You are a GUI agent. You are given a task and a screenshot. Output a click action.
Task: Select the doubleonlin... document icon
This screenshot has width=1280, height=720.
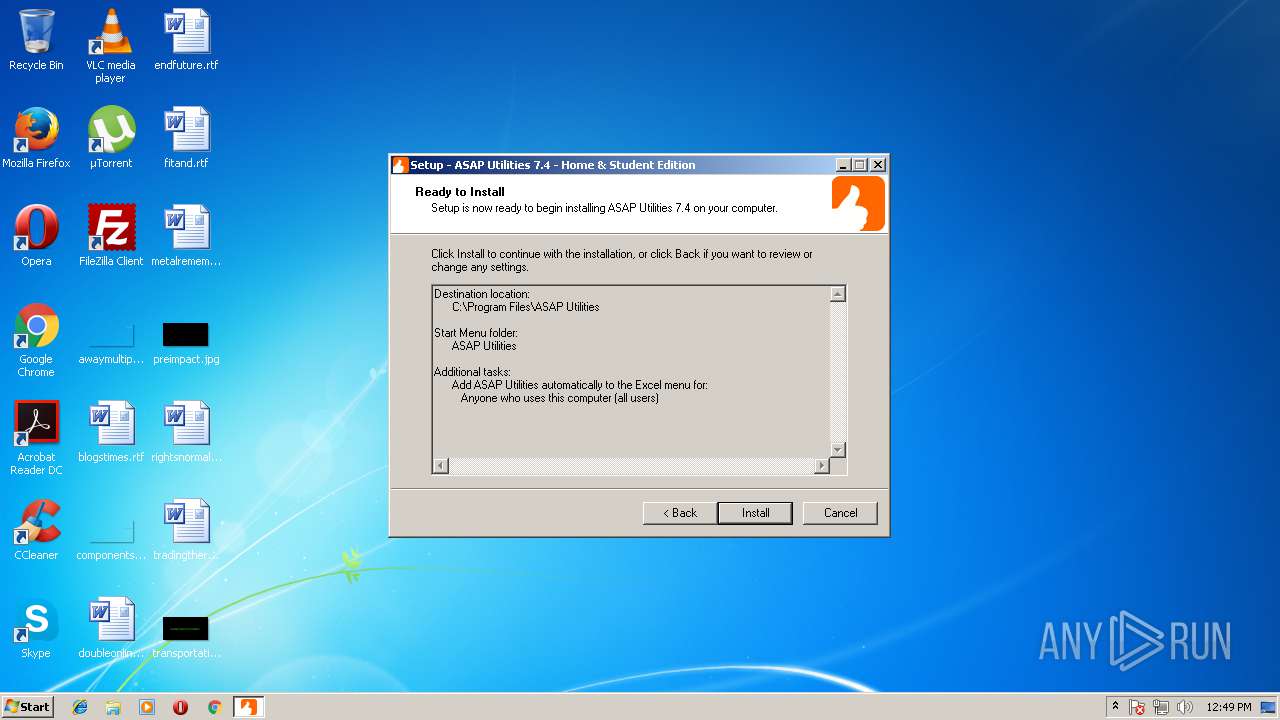111,628
